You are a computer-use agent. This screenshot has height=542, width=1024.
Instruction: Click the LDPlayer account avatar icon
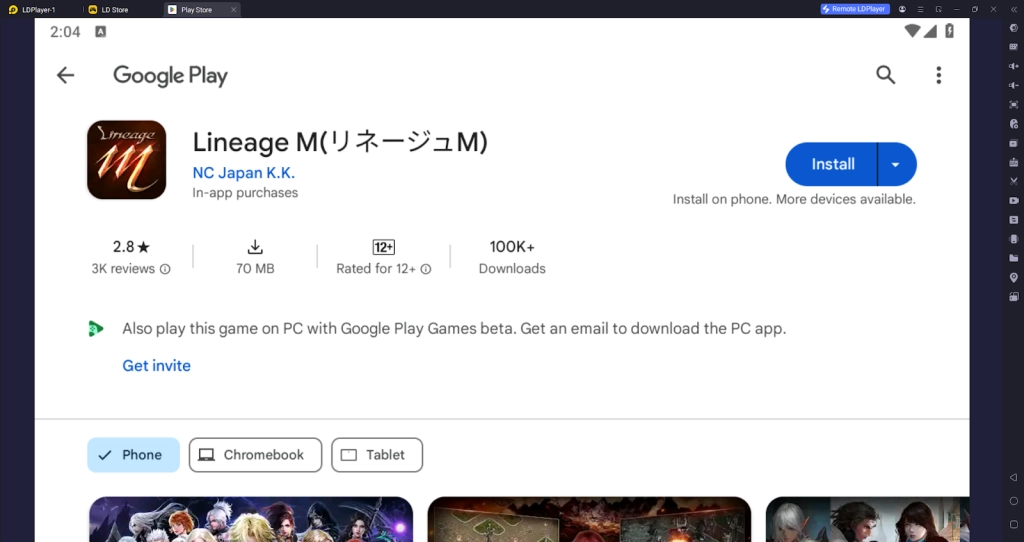(902, 9)
